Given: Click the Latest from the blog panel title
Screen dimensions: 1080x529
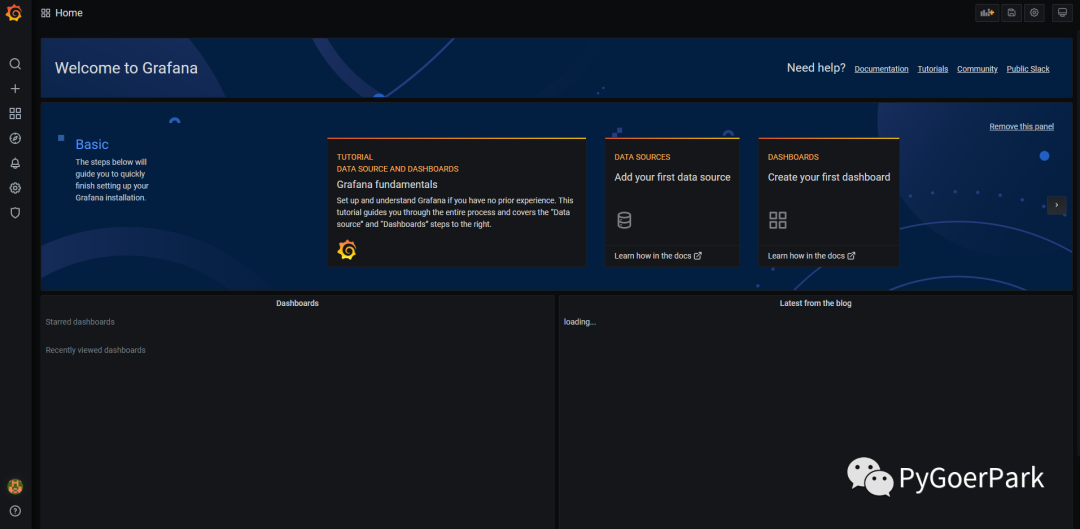Looking at the screenshot, I should point(816,303).
